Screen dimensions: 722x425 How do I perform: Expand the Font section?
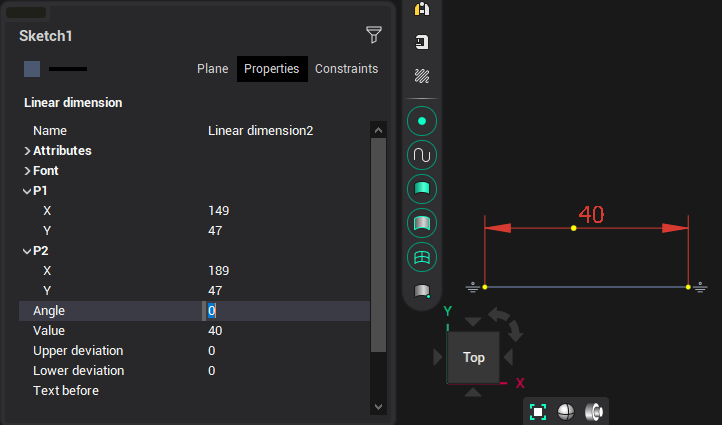point(27,171)
